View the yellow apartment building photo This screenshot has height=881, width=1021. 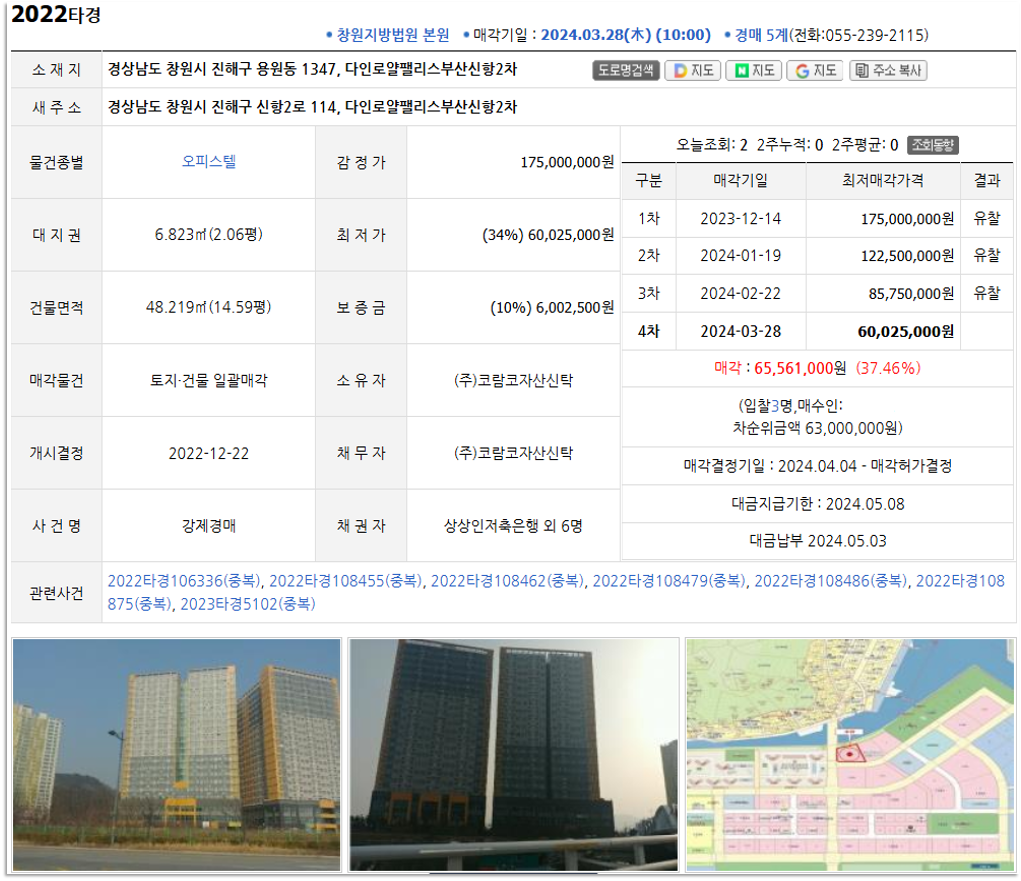(176, 754)
